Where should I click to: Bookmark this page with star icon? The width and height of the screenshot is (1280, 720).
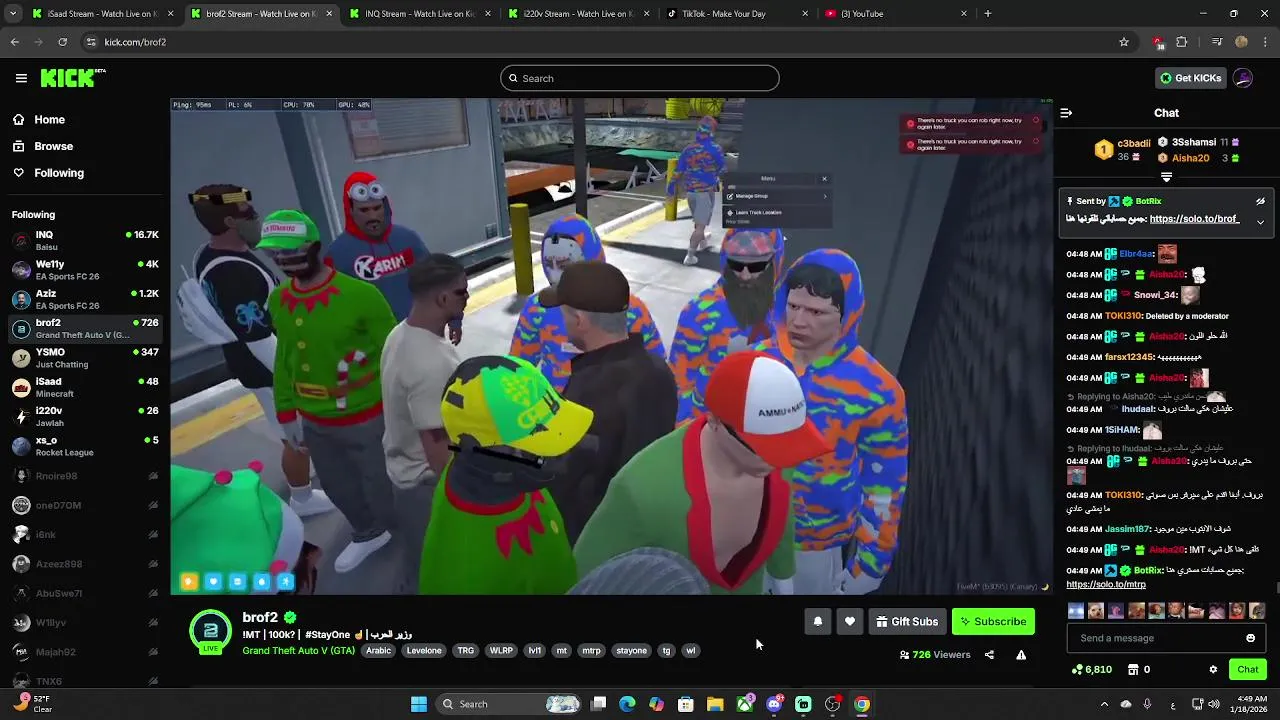tap(1124, 42)
